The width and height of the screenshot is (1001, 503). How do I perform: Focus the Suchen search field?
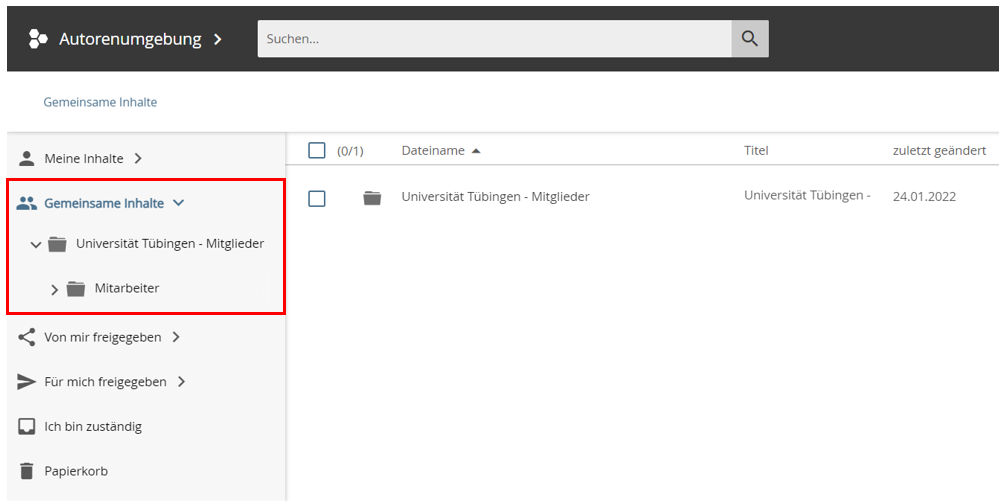pyautogui.click(x=494, y=39)
